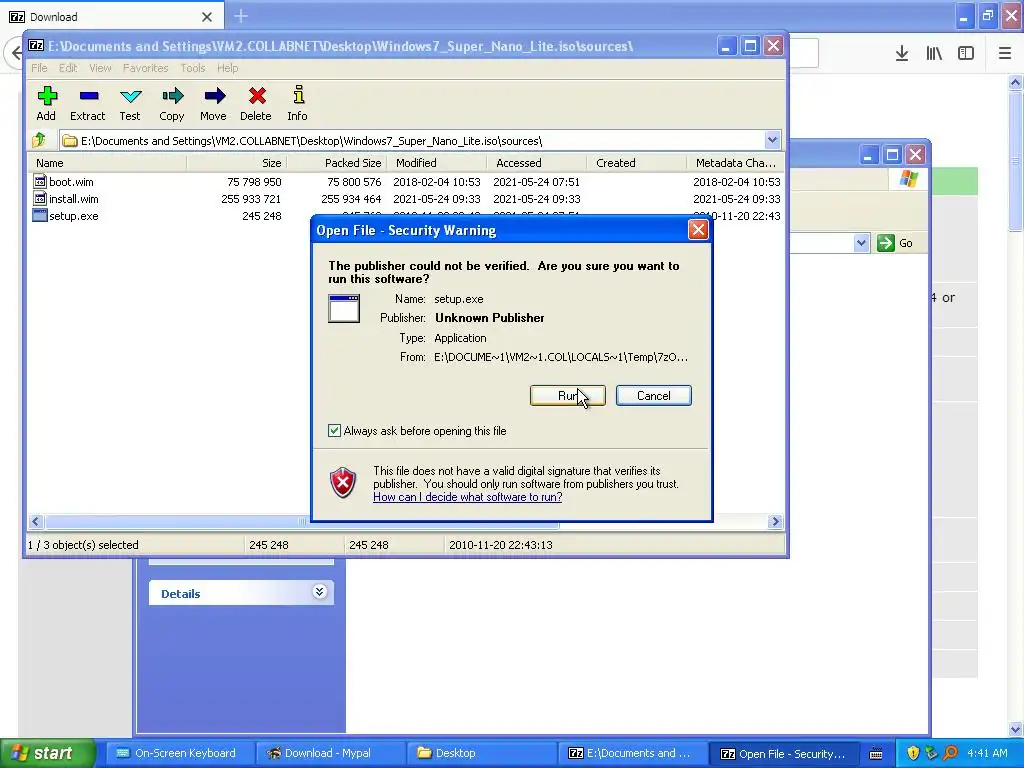Screen dimensions: 1024x768
Task: Click the security shield tray icon
Action: point(913,753)
